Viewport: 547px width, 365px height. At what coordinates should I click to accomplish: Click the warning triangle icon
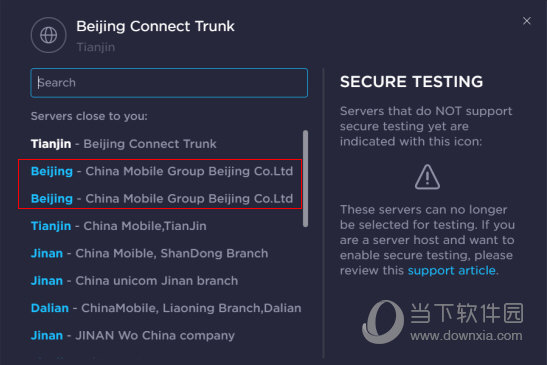(427, 177)
